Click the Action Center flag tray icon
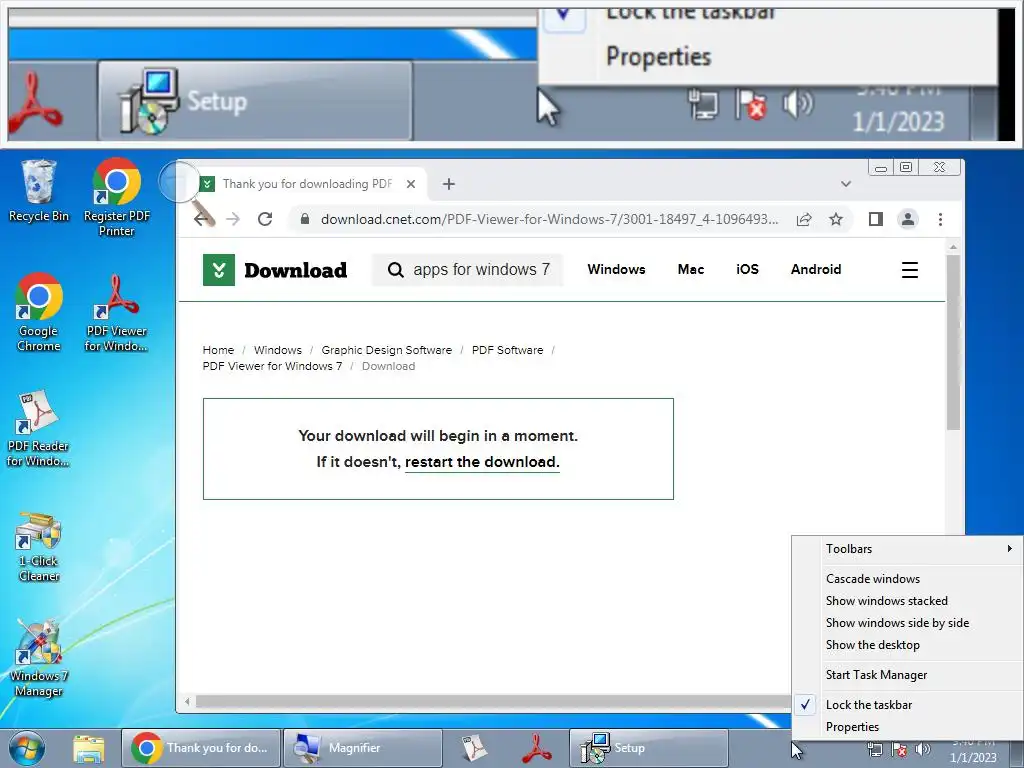1024x768 pixels. [x=899, y=750]
